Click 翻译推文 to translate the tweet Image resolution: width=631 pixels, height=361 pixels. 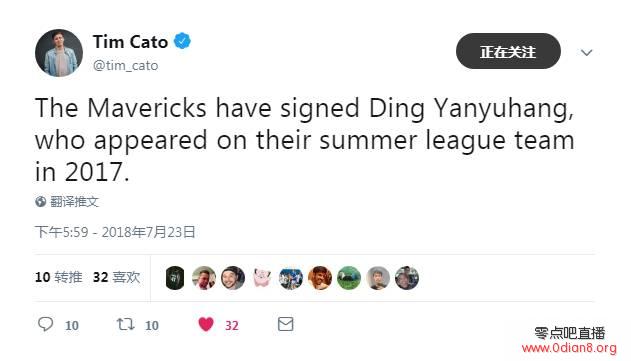click(x=74, y=201)
